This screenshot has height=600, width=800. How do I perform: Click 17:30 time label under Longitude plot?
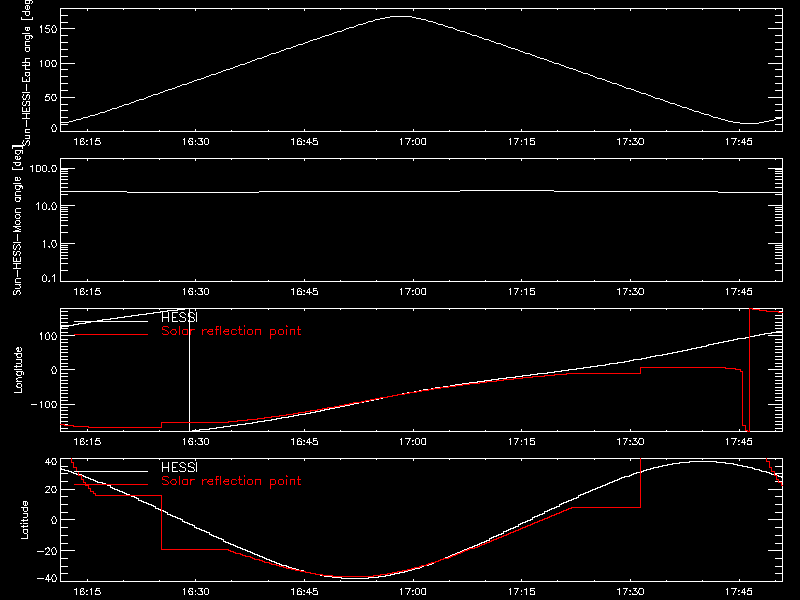coord(630,441)
